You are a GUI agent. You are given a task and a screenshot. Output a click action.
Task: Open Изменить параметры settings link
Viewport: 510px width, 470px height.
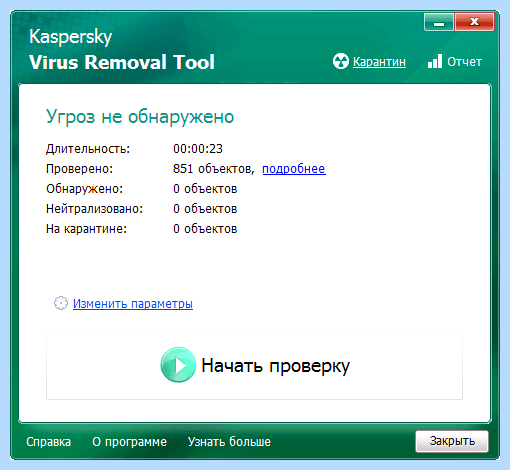(x=133, y=304)
